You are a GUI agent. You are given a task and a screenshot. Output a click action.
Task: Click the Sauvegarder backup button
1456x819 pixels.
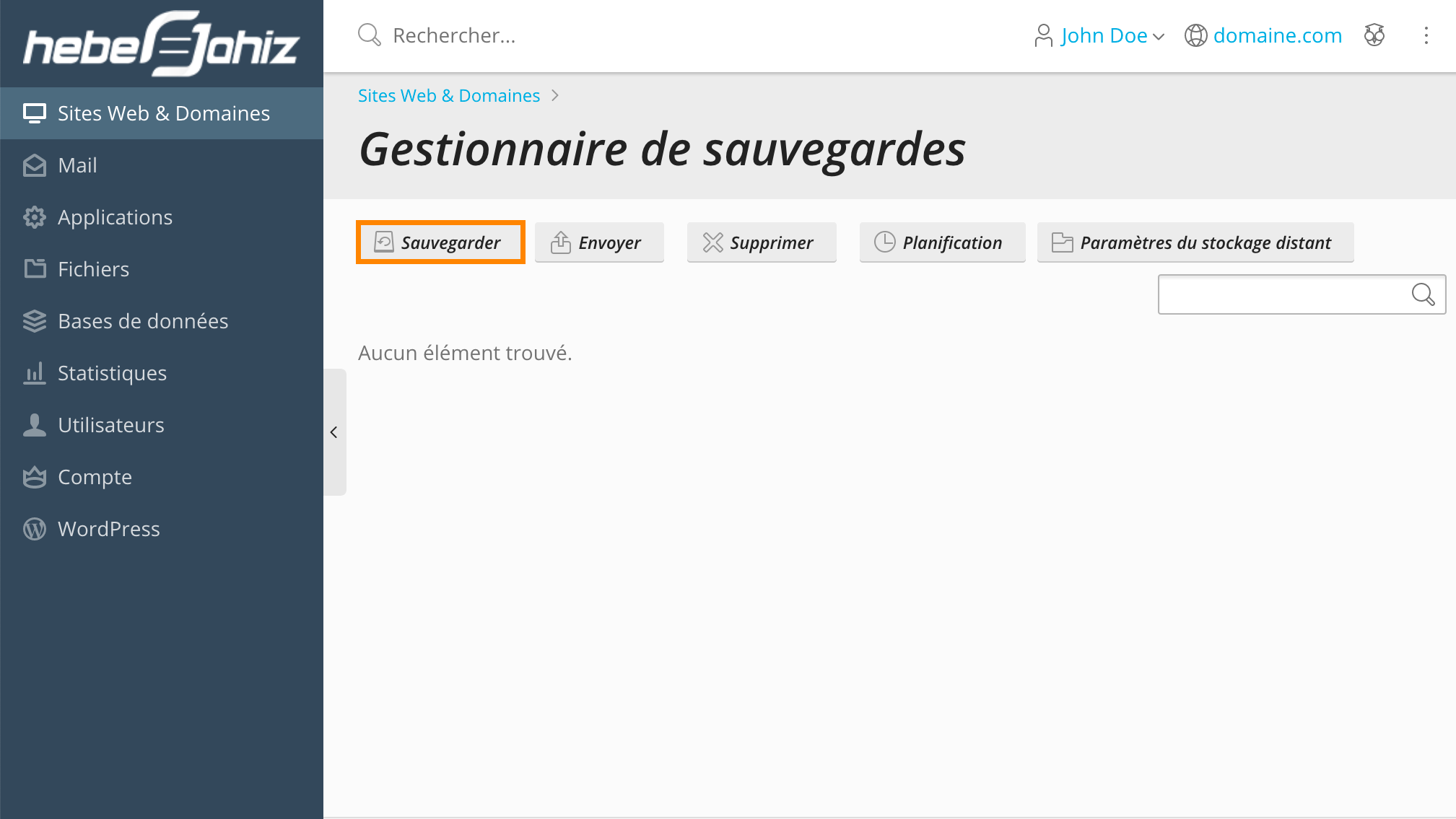click(x=440, y=242)
